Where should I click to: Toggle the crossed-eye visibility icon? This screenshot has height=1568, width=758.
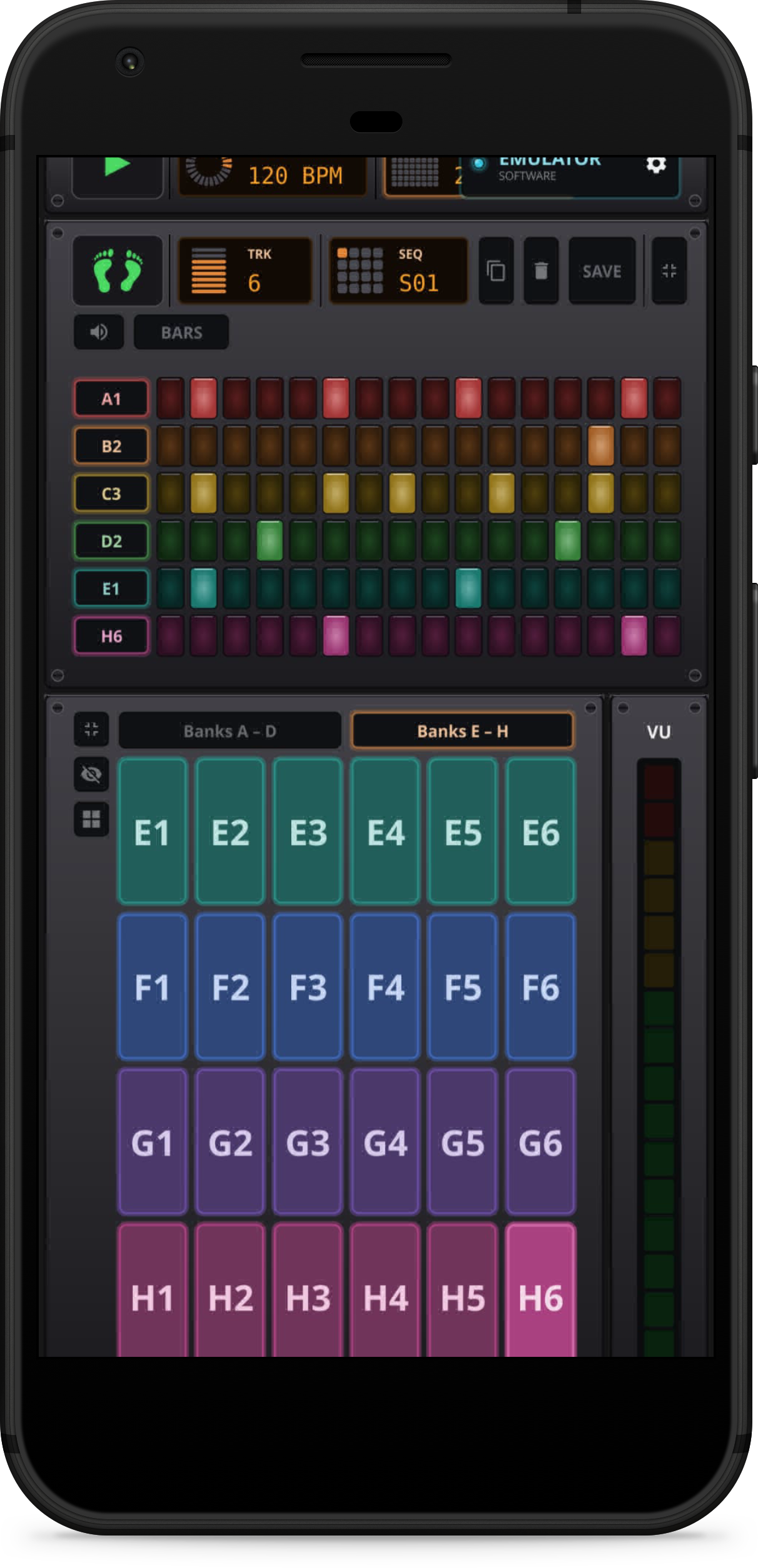pos(91,774)
